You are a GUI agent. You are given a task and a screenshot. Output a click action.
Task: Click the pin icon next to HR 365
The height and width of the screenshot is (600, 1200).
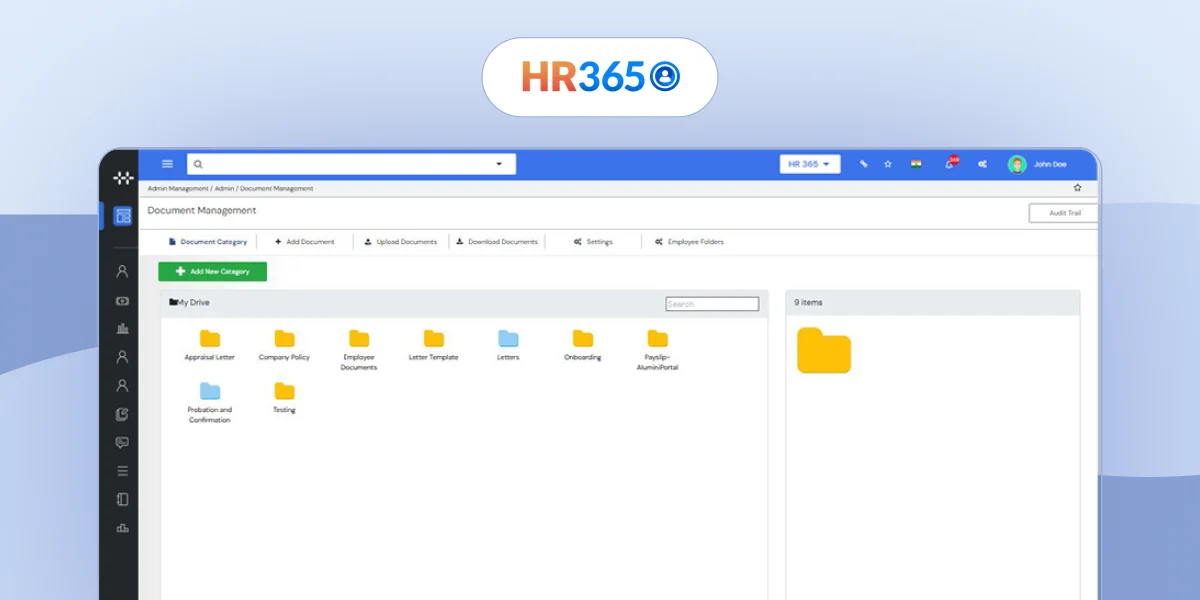[863, 164]
